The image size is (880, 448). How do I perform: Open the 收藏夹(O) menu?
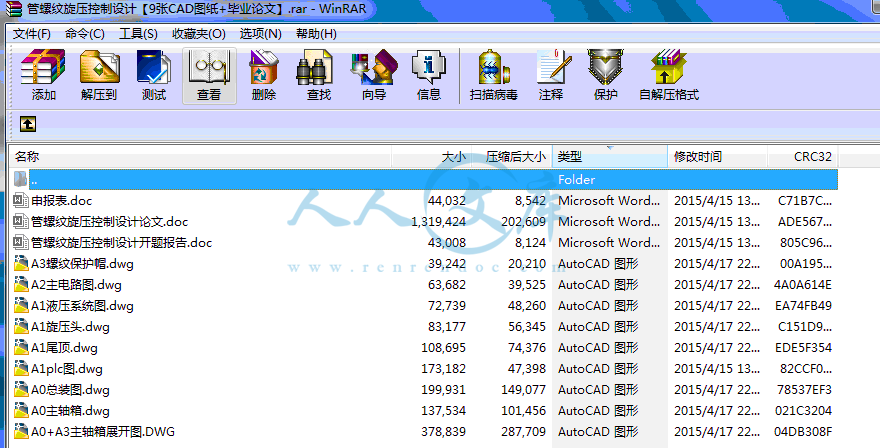click(199, 34)
